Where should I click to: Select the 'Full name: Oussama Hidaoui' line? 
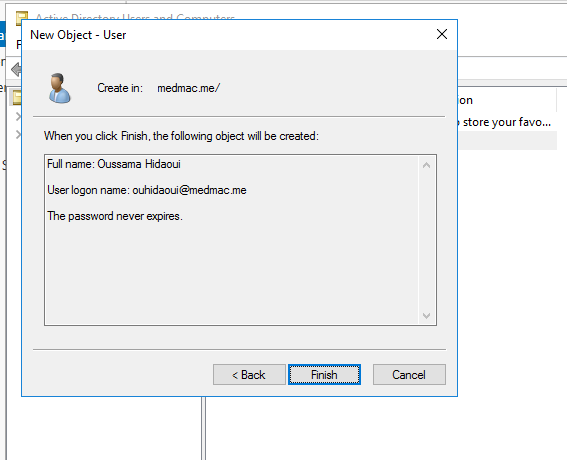[114, 164]
